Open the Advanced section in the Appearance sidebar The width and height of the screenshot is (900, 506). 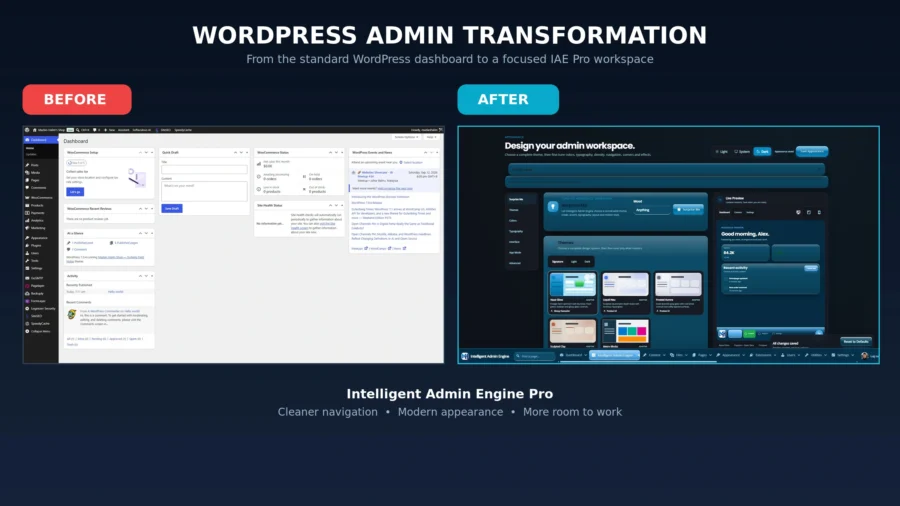tap(515, 263)
